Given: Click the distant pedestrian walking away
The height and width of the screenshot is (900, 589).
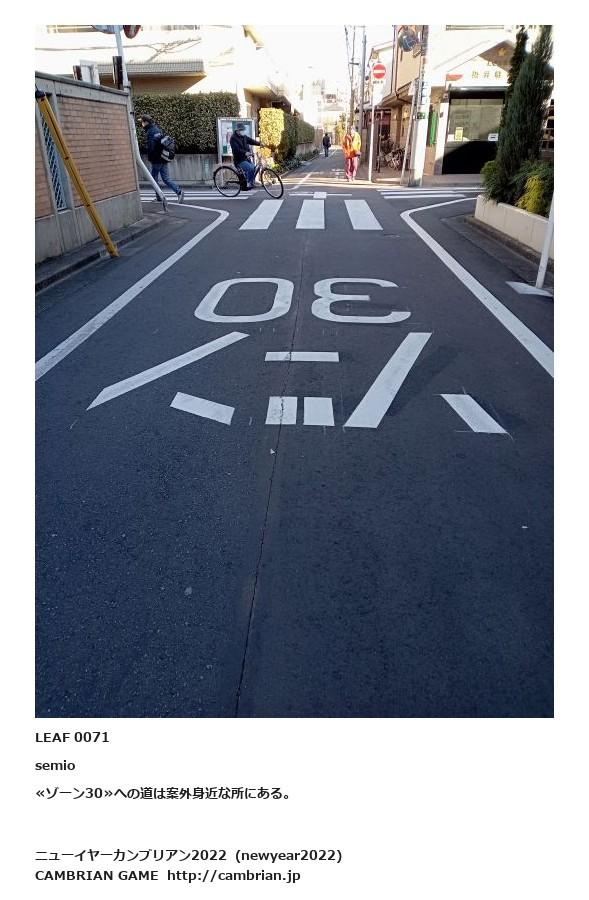Looking at the screenshot, I should pos(327,145).
